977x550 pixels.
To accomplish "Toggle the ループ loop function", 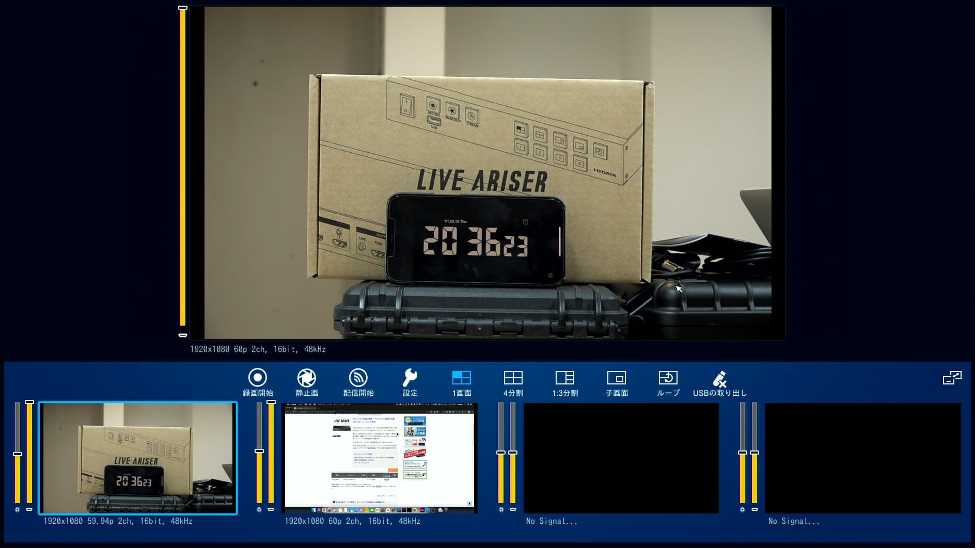I will pos(668,378).
